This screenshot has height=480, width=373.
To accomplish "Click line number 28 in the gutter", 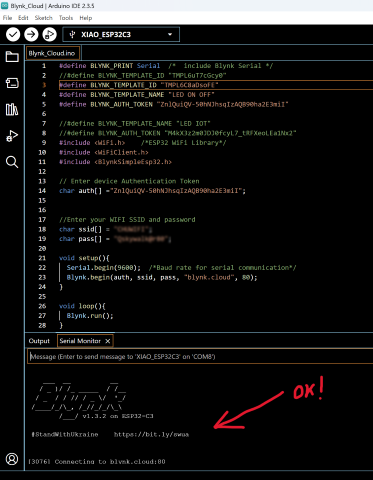I will 42,325.
